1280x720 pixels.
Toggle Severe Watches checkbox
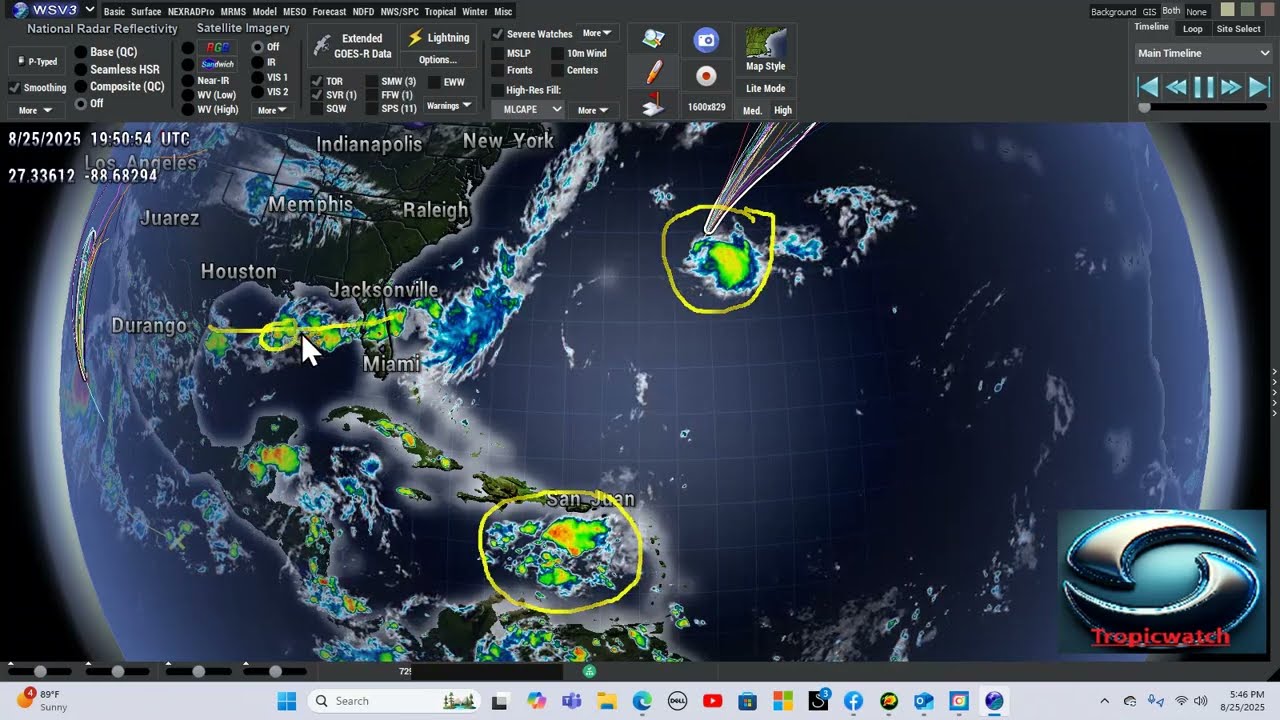tap(497, 34)
